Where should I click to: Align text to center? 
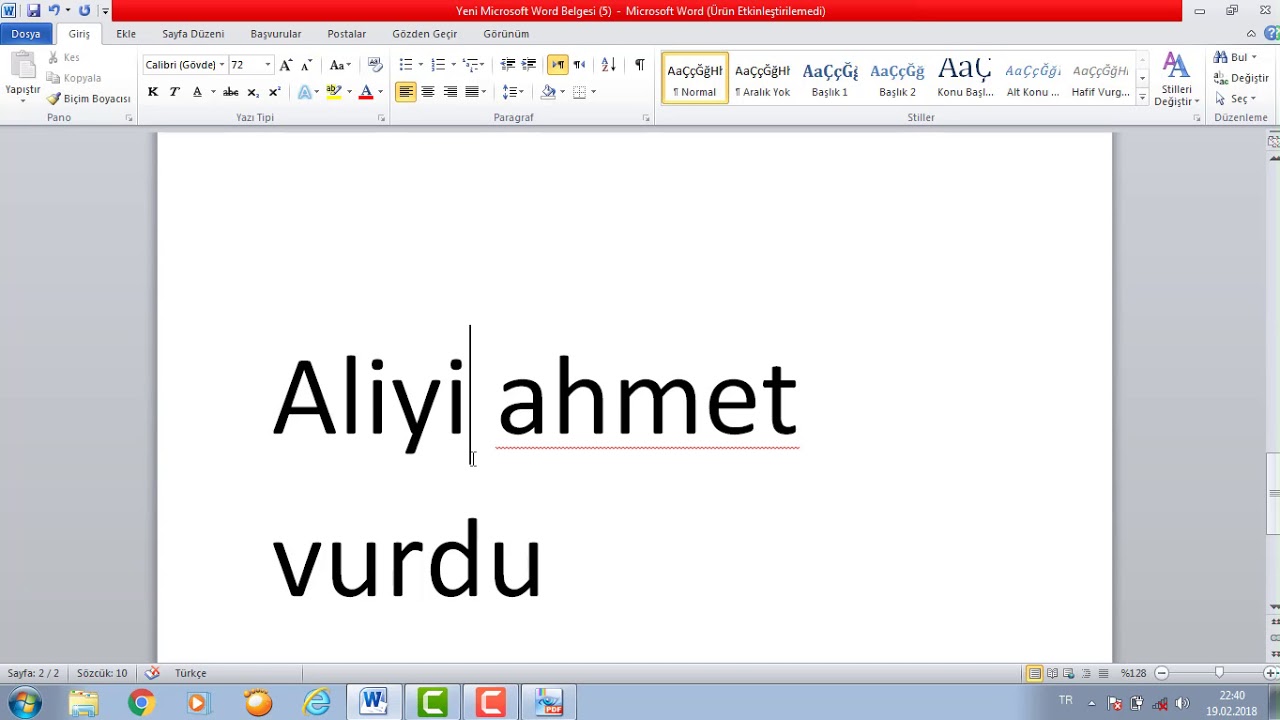428,92
